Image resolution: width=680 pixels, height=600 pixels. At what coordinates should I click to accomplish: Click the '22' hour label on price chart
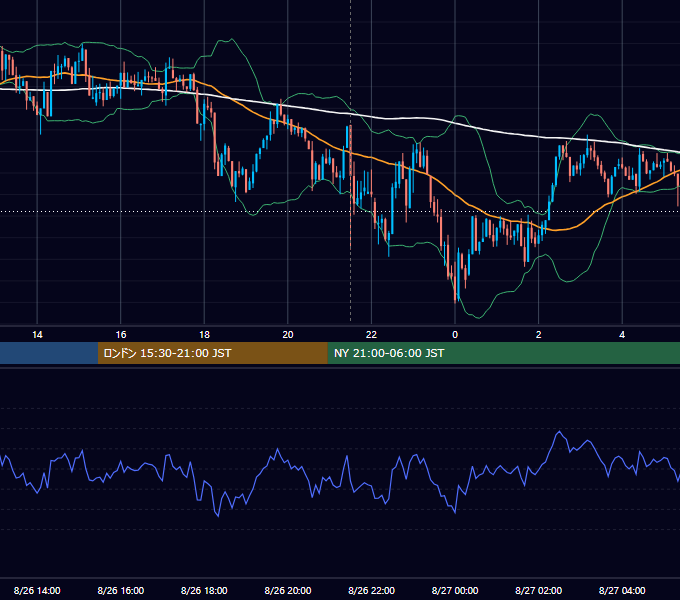click(x=371, y=335)
